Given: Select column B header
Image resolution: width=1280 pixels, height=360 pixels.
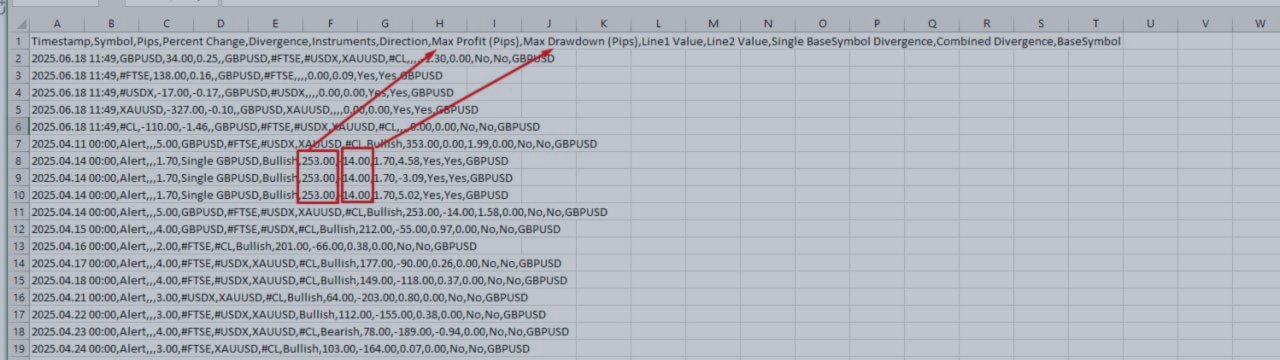Looking at the screenshot, I should coord(110,23).
